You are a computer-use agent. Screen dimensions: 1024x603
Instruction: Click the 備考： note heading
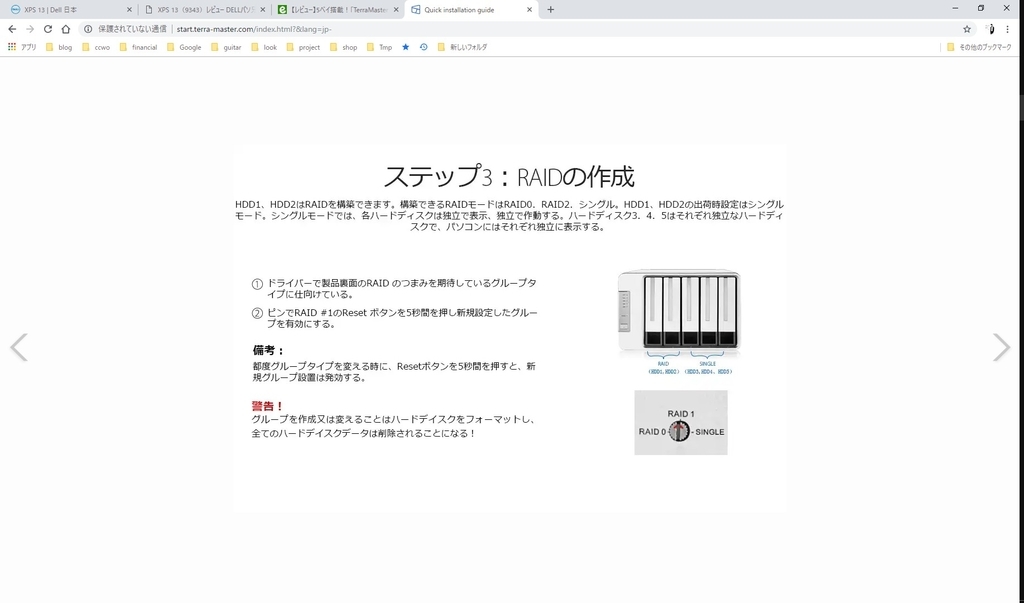(268, 350)
